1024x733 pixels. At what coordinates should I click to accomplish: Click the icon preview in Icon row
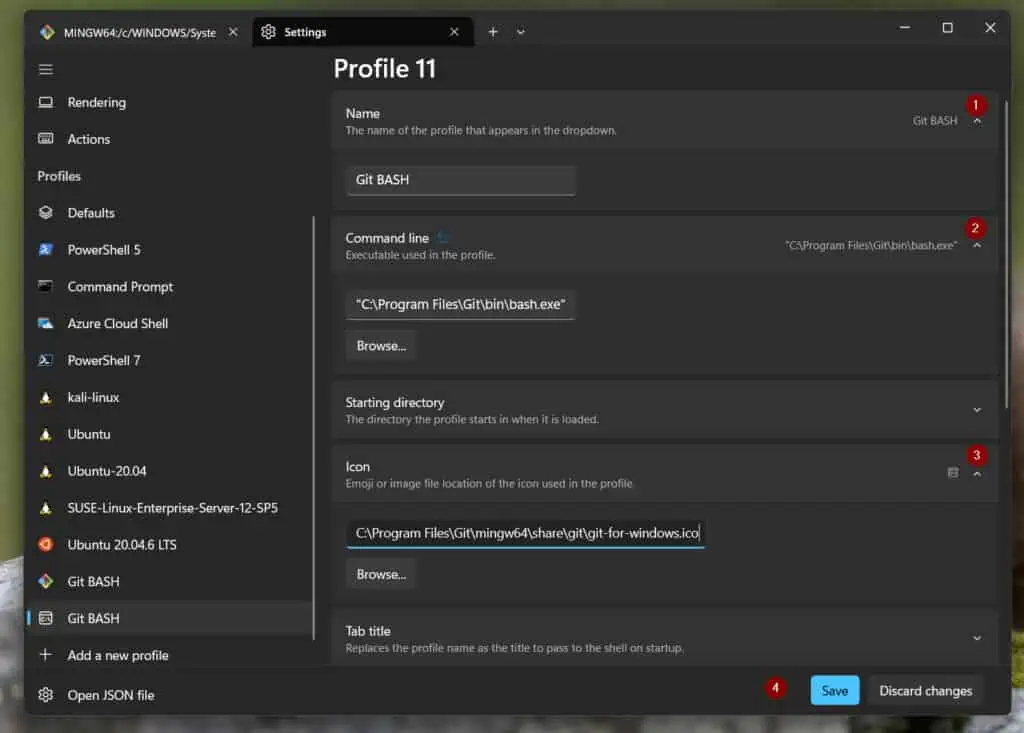pyautogui.click(x=953, y=472)
